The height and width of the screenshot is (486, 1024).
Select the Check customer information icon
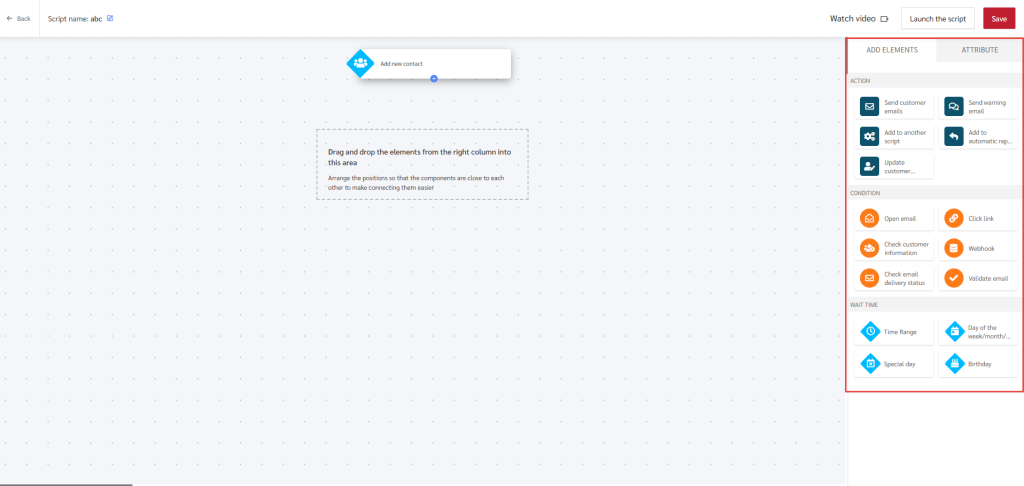click(869, 248)
